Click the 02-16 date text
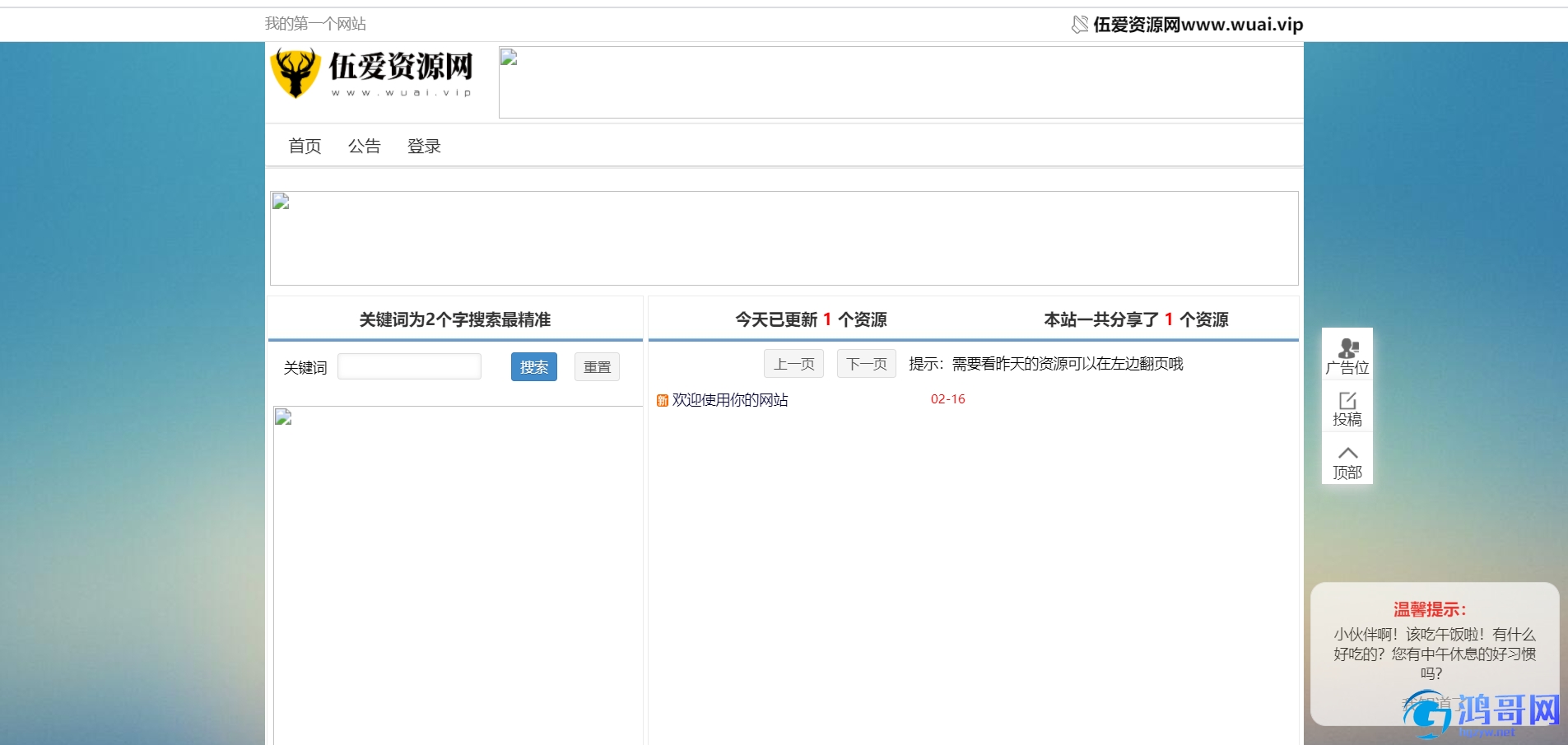Image resolution: width=1568 pixels, height=745 pixels. tap(948, 399)
